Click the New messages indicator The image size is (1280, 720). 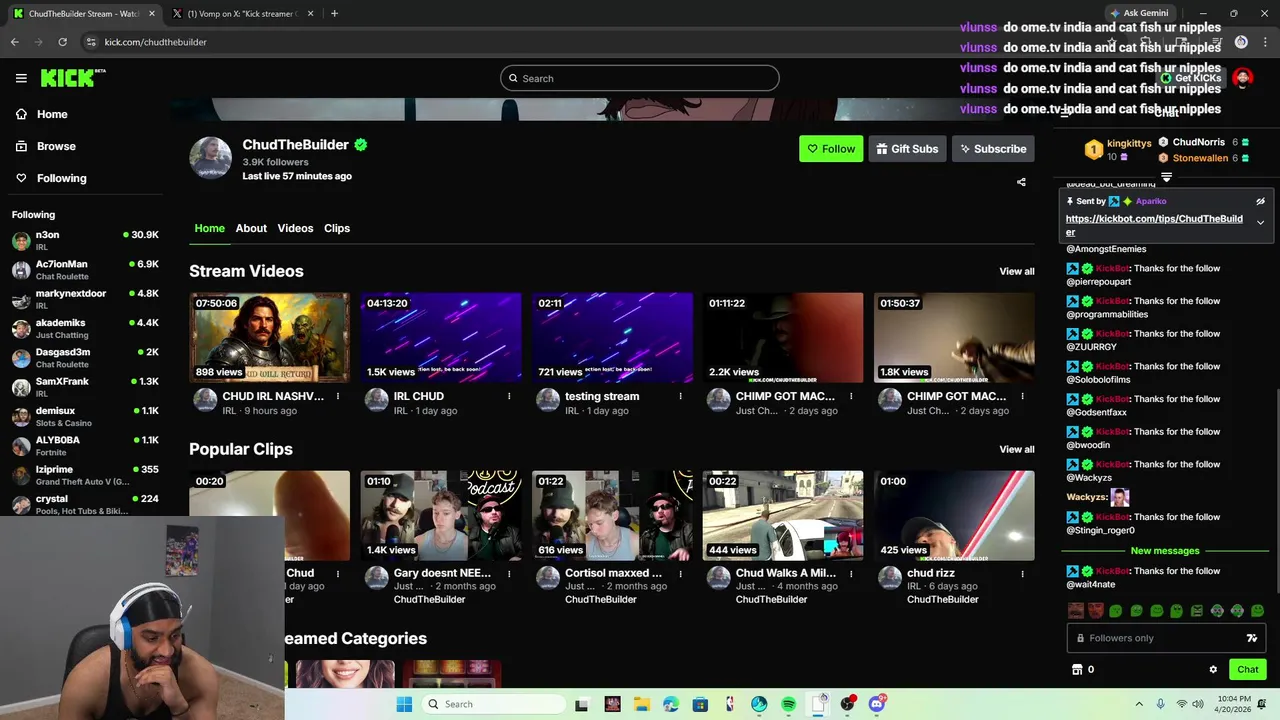(1165, 551)
